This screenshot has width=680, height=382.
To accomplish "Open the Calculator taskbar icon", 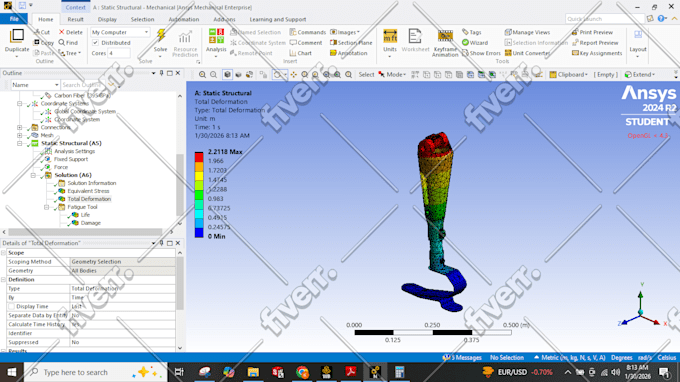I will (x=399, y=372).
